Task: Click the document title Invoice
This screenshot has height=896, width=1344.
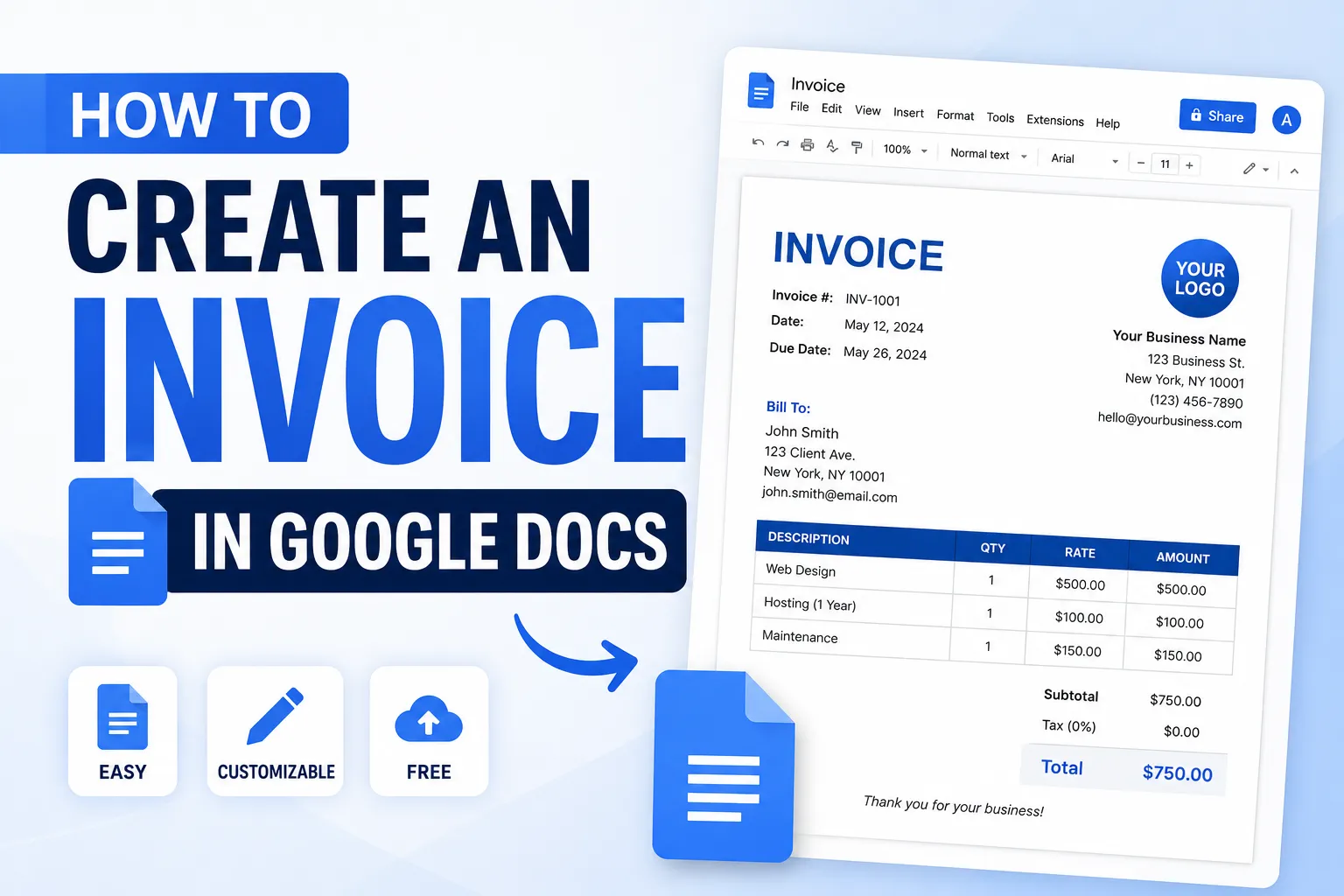Action: tap(818, 85)
